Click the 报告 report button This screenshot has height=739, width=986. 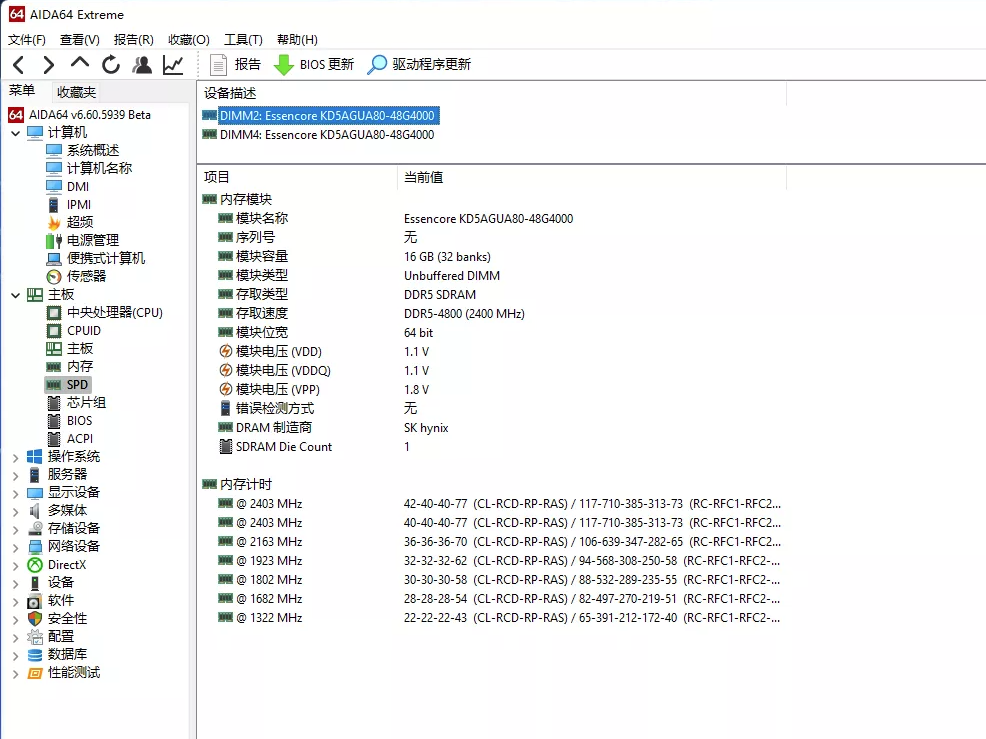(x=235, y=64)
